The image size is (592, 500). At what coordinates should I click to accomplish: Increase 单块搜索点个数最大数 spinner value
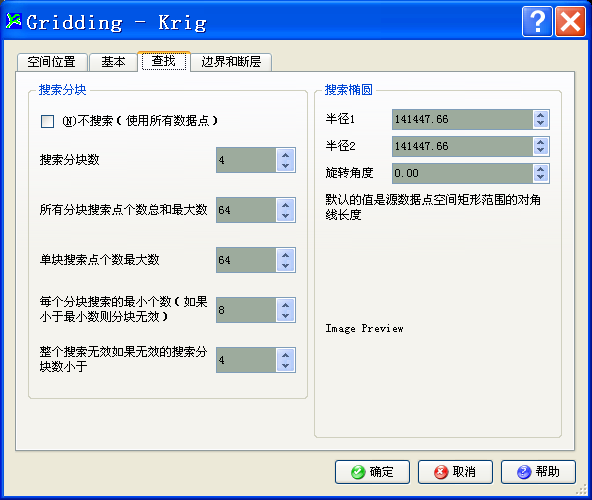pyautogui.click(x=285, y=255)
